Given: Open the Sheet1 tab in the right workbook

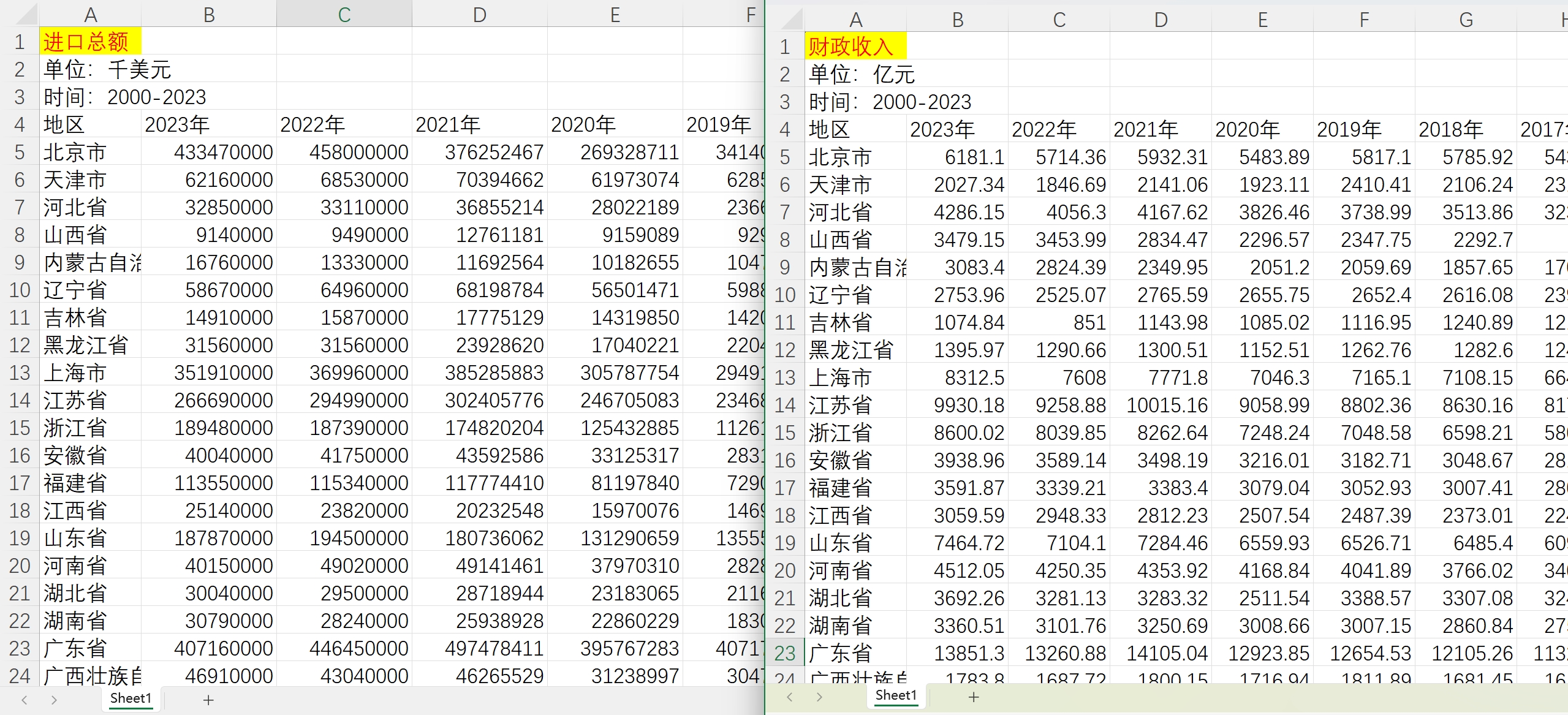Looking at the screenshot, I should [896, 695].
